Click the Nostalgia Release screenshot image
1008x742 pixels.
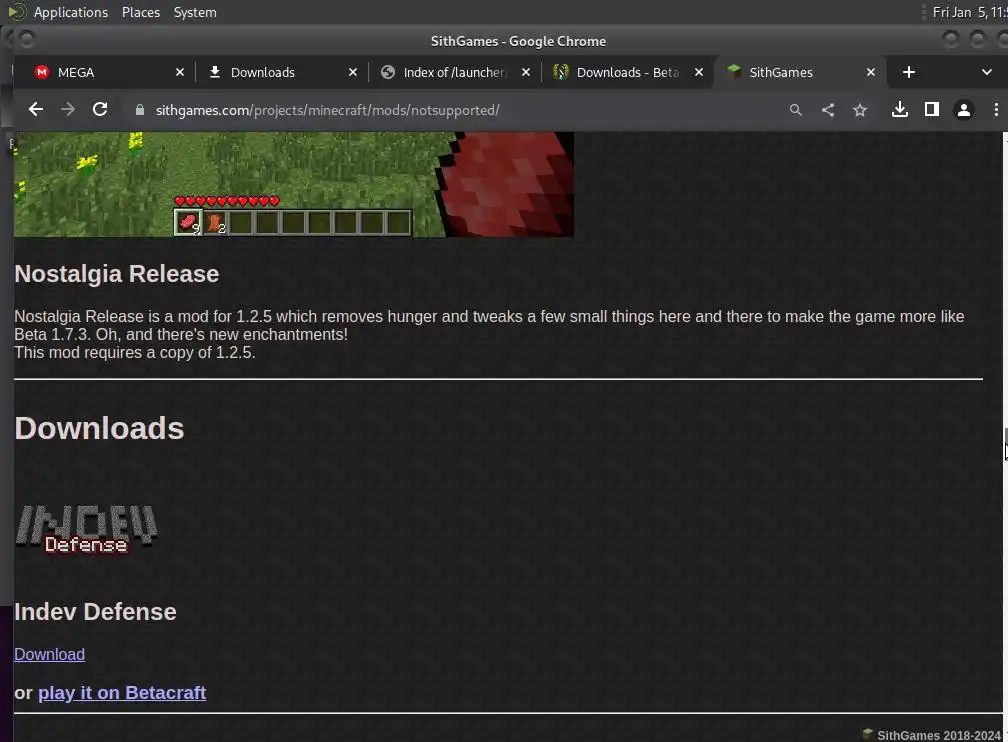point(294,185)
